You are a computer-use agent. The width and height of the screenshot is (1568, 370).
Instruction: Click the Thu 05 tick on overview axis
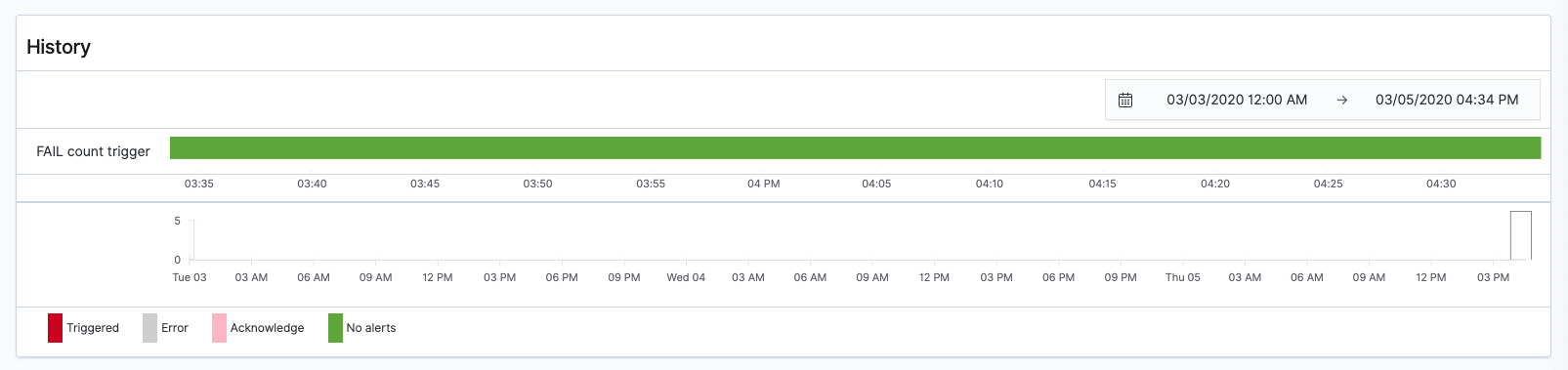pos(1182,277)
